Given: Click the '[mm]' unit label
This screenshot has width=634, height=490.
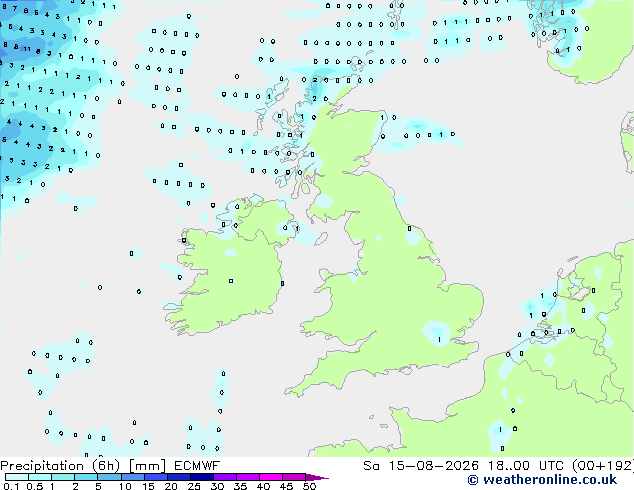Looking at the screenshot, I should click(x=147, y=466).
